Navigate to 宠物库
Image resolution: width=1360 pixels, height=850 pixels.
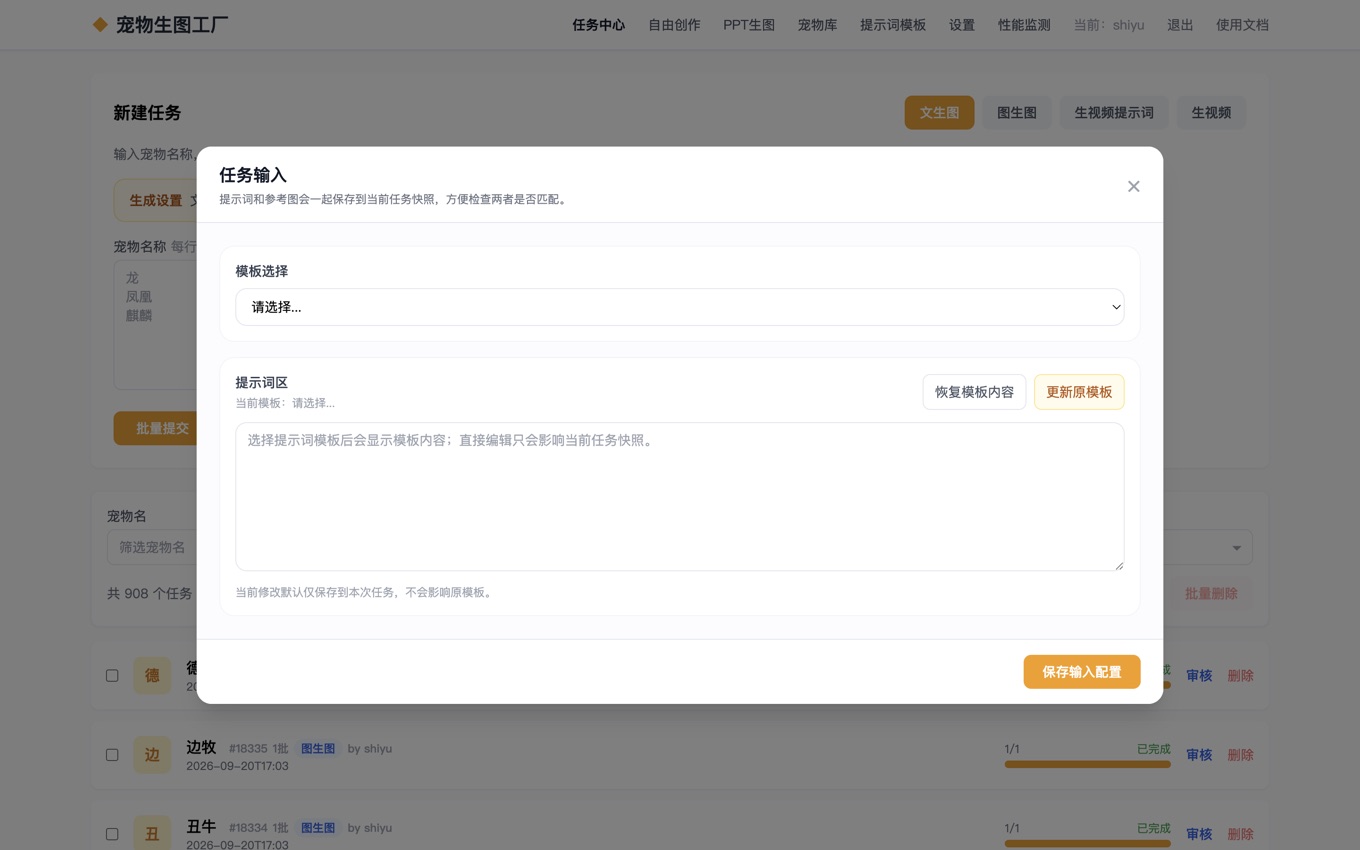click(x=817, y=25)
